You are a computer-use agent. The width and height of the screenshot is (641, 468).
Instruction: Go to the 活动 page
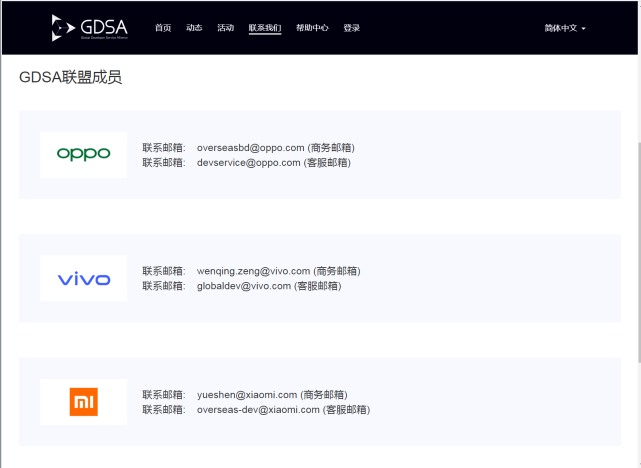click(x=225, y=28)
